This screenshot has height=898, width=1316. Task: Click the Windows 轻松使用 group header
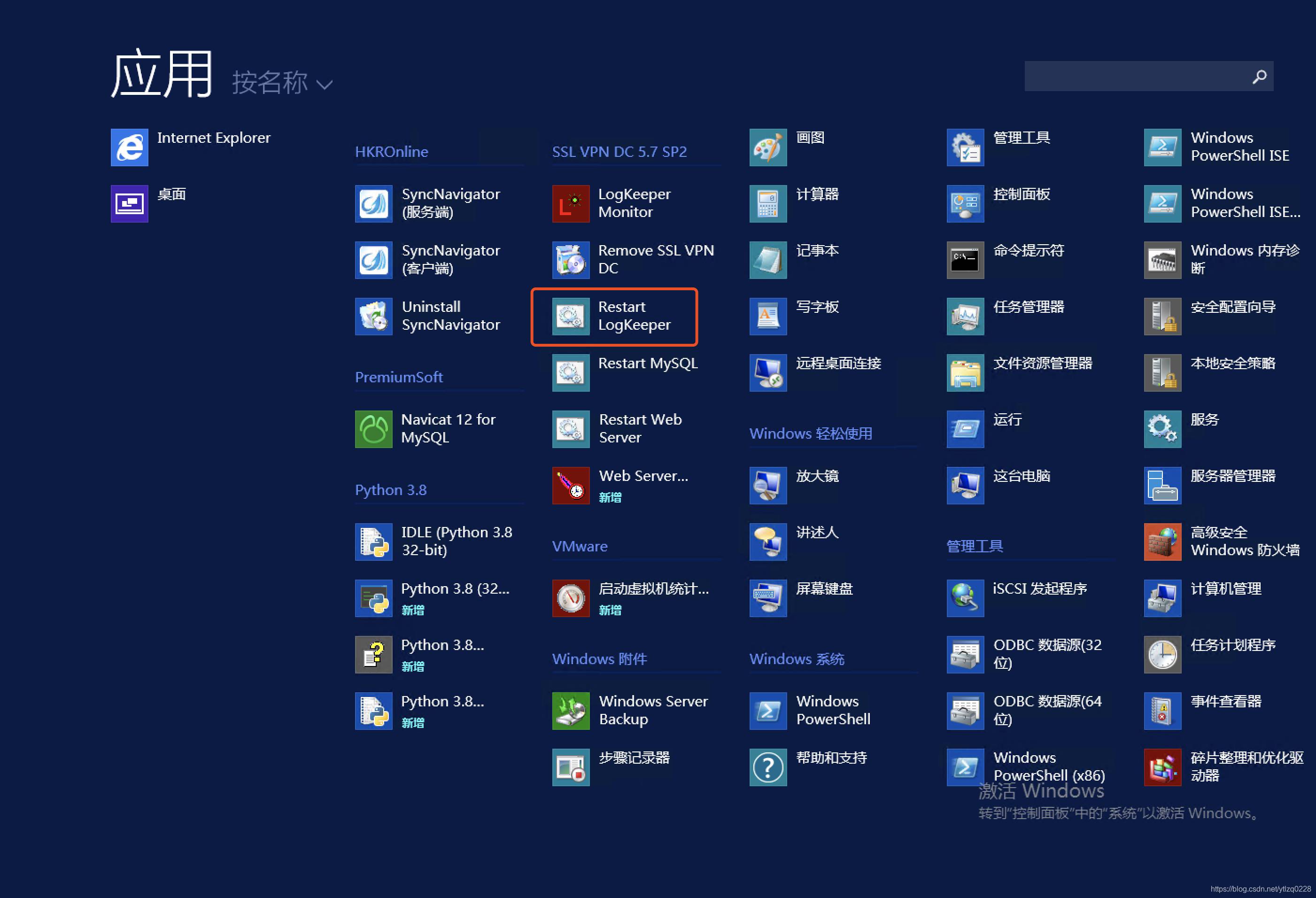pos(811,434)
